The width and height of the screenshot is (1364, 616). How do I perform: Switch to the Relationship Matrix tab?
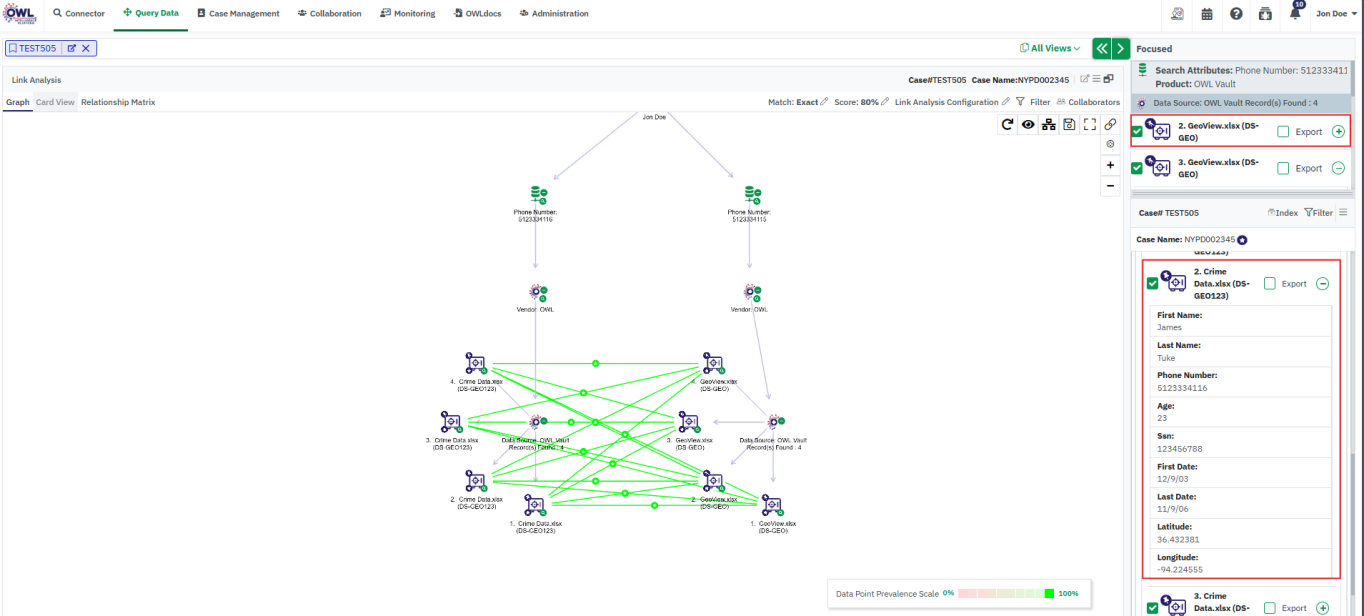point(118,102)
